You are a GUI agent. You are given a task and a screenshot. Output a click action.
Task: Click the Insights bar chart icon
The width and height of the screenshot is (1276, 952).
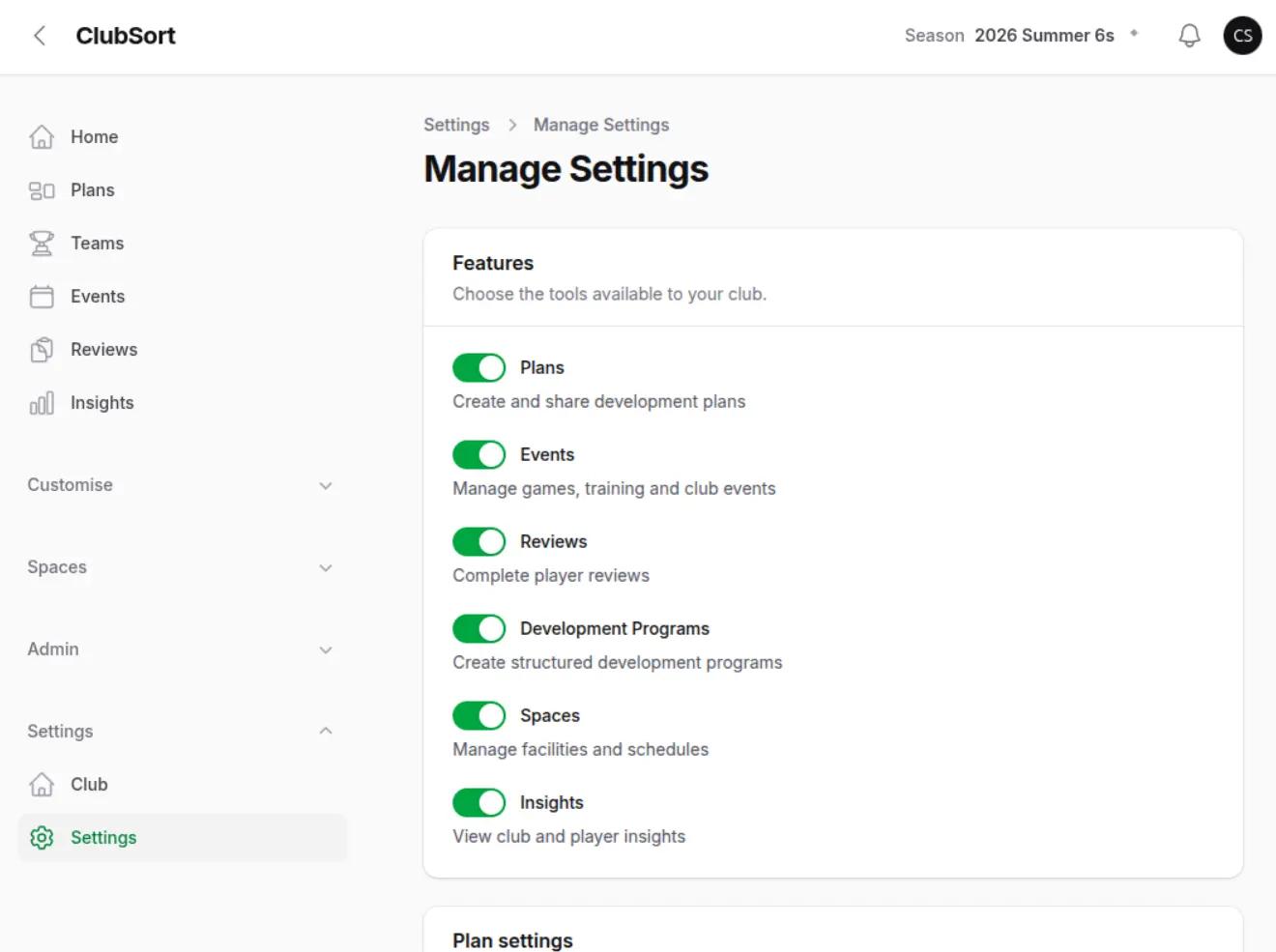[42, 403]
